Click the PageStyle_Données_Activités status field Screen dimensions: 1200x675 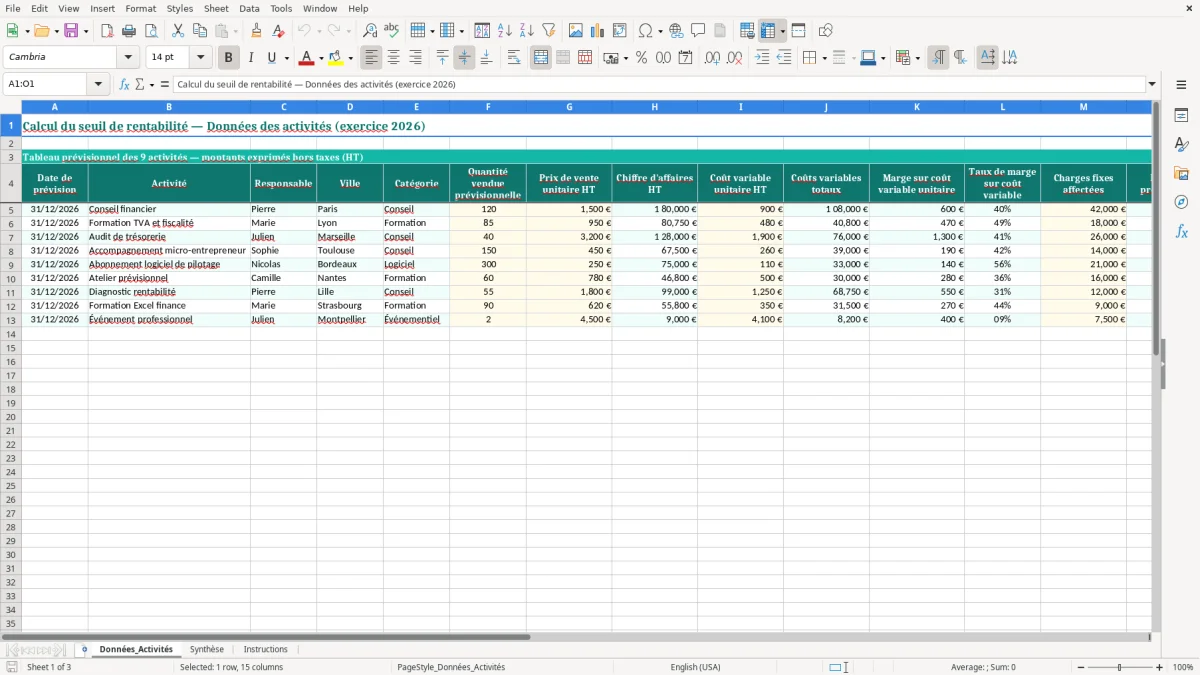pos(451,667)
